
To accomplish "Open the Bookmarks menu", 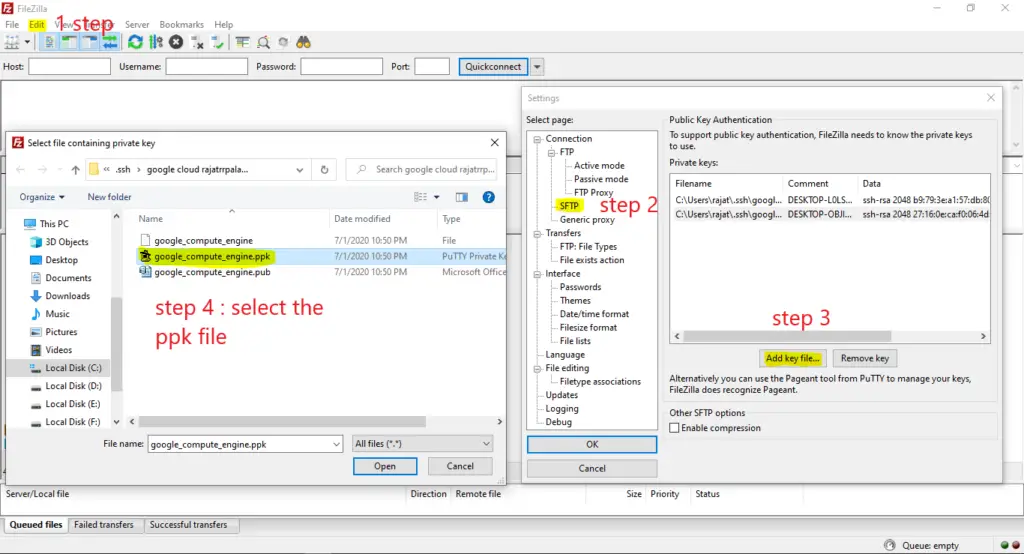I will pyautogui.click(x=182, y=24).
